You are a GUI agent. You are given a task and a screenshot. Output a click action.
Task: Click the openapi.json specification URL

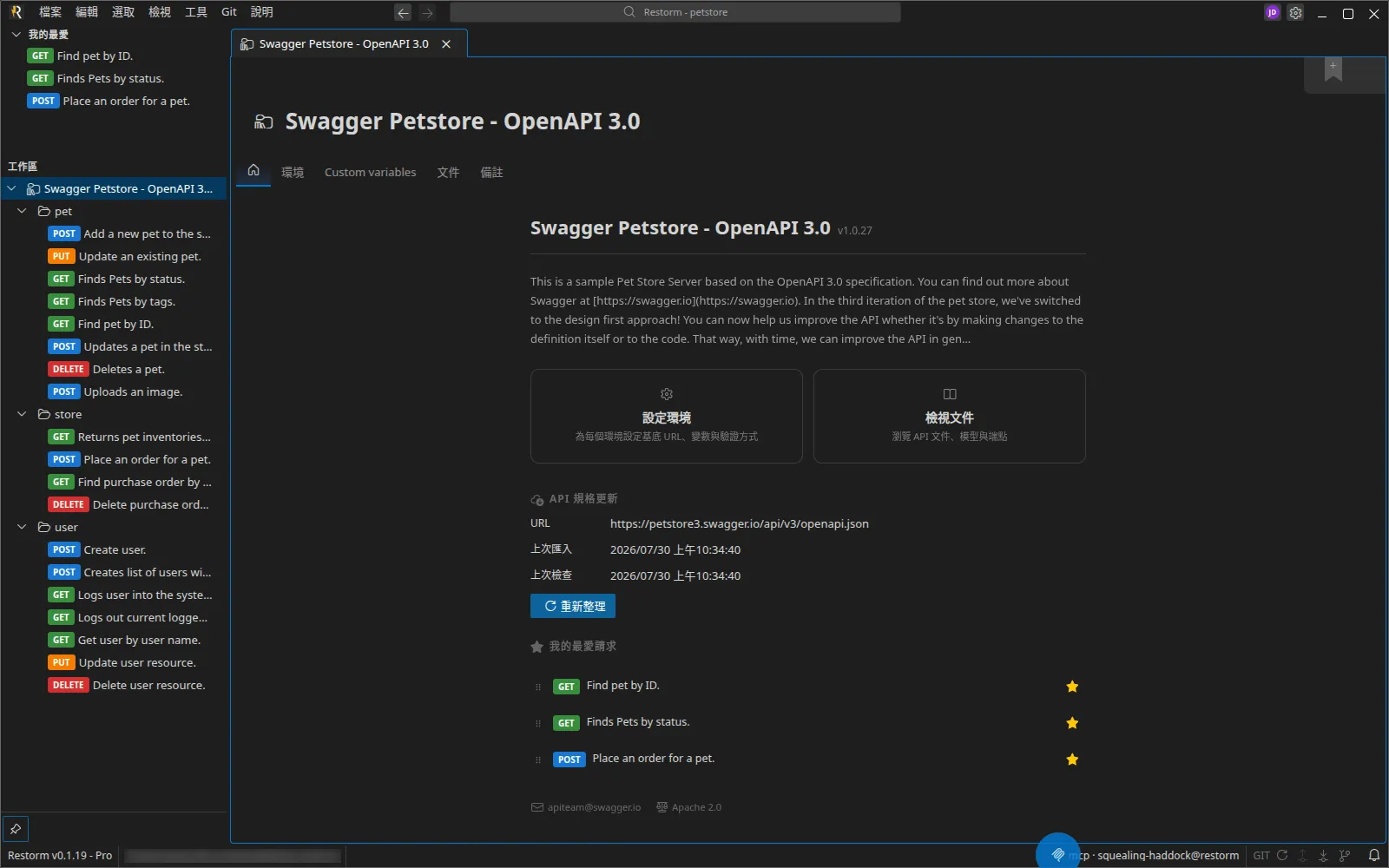click(x=740, y=523)
